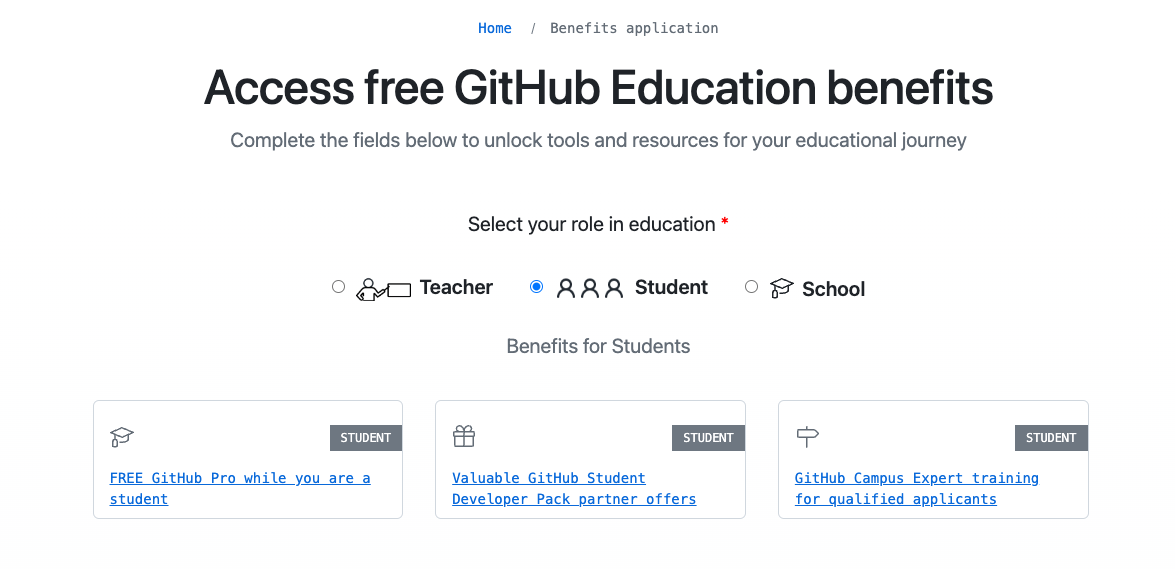Select the School radio button
This screenshot has height=569, width=1175.
click(751, 287)
